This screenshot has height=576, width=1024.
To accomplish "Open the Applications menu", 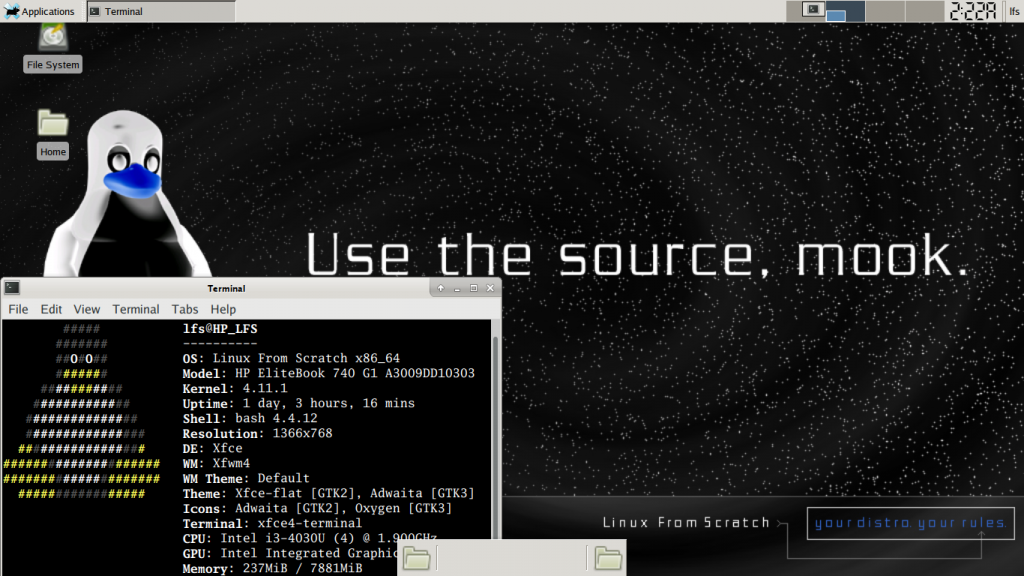I will coord(39,11).
